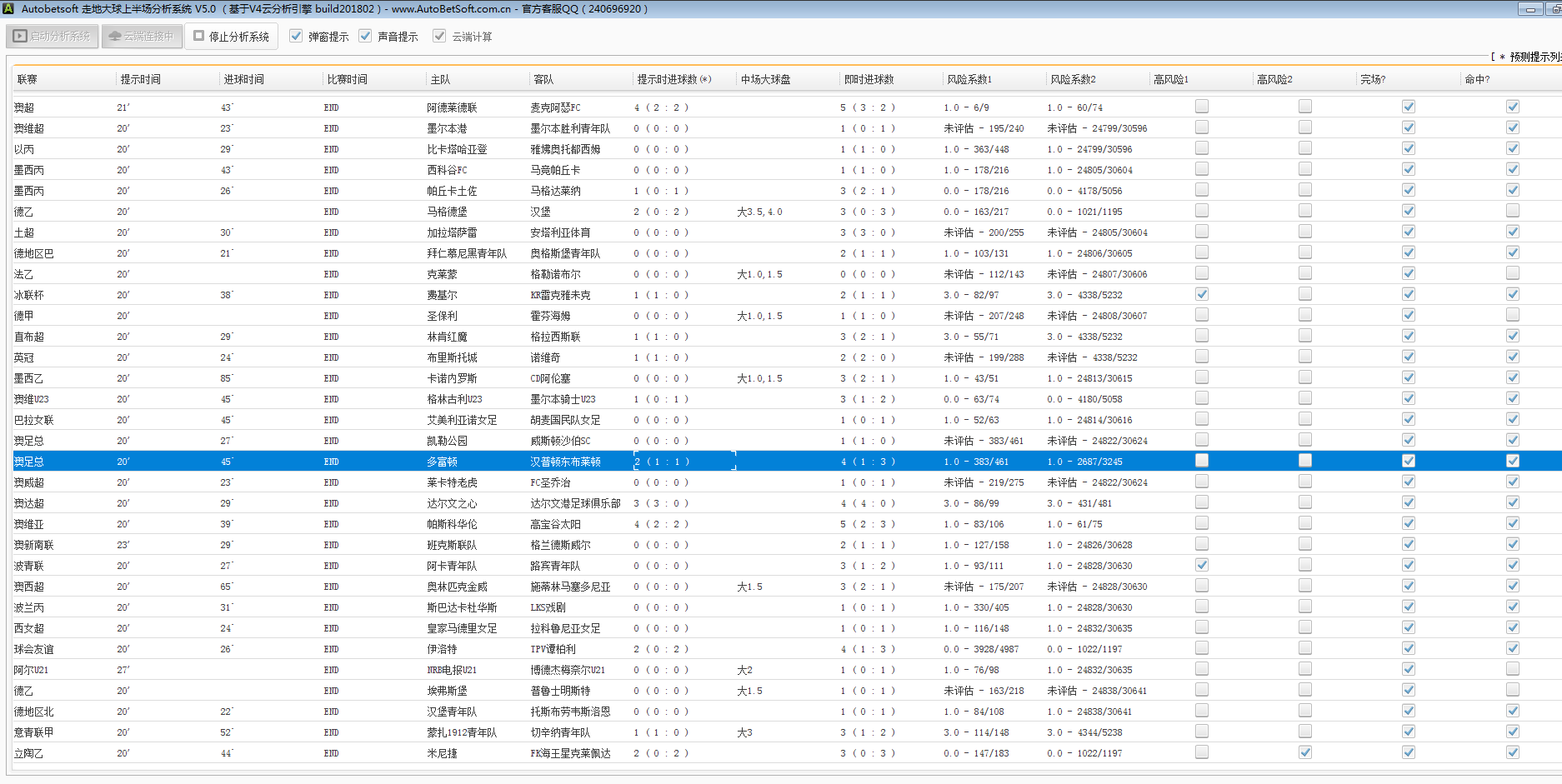Viewport: 1562px width, 784px height.
Task: Toggle 完场? checkbox in 阿德莱德联 row
Action: click(1408, 107)
